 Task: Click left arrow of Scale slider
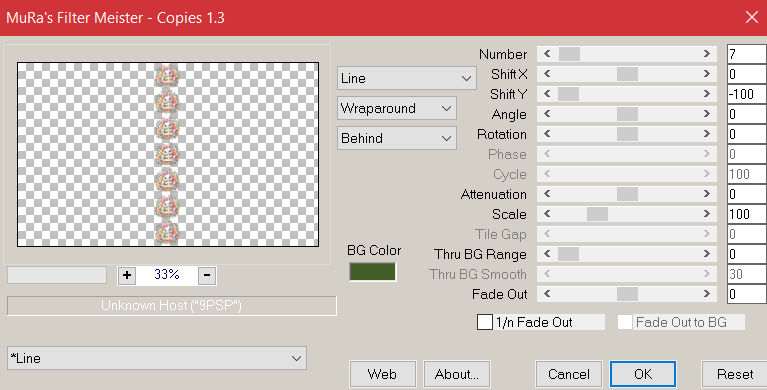tap(547, 214)
